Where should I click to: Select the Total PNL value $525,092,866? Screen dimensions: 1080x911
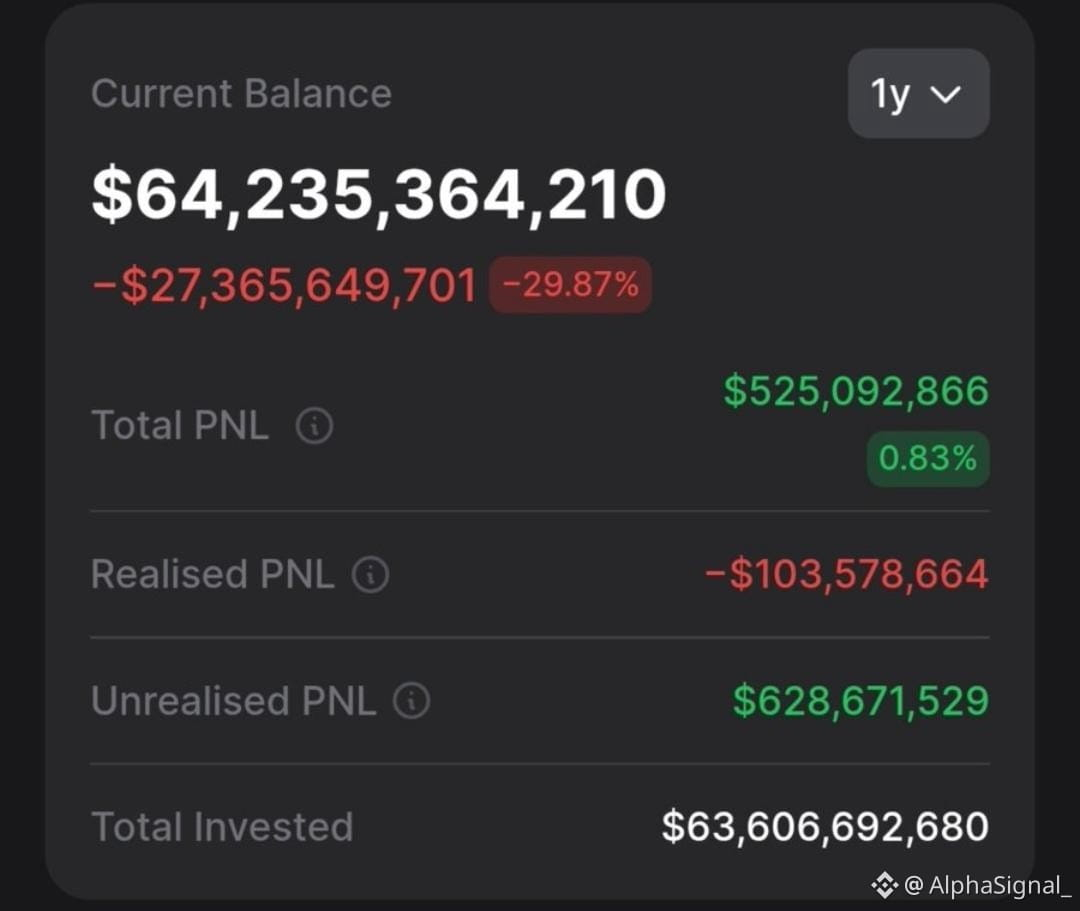(x=856, y=391)
